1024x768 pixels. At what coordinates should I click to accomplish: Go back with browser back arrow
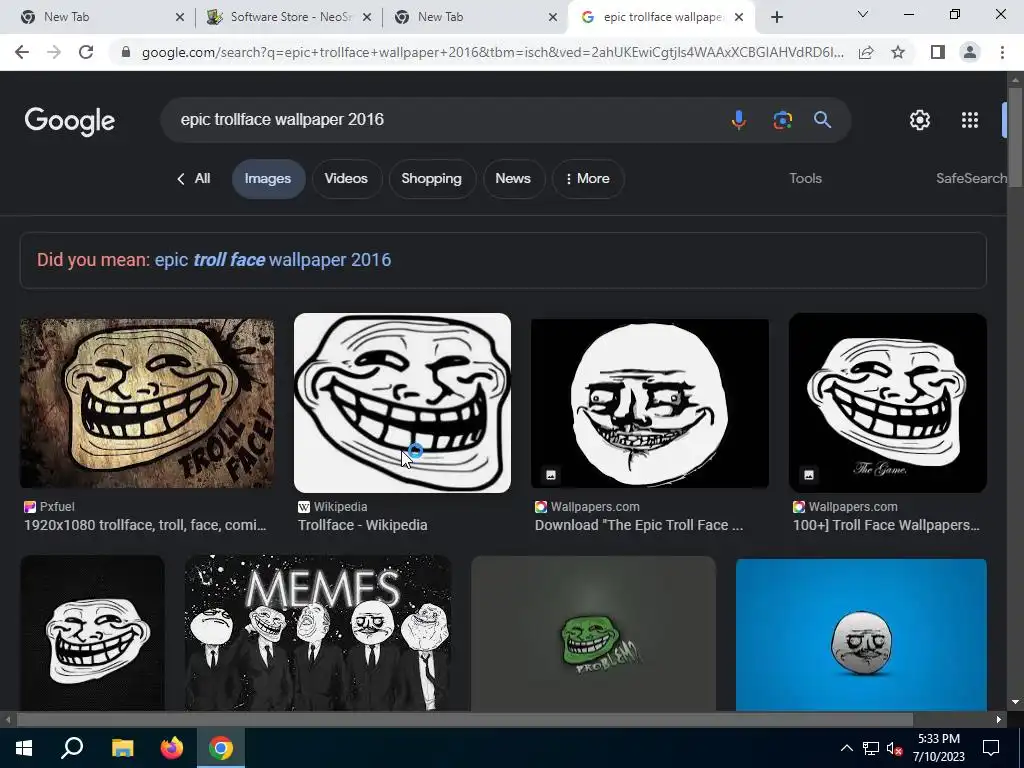[x=22, y=52]
